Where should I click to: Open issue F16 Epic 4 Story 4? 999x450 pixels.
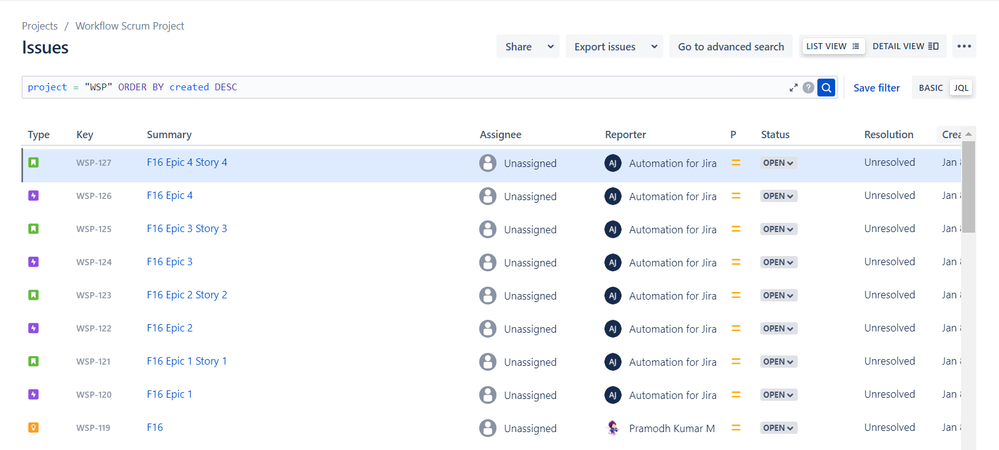point(187,162)
